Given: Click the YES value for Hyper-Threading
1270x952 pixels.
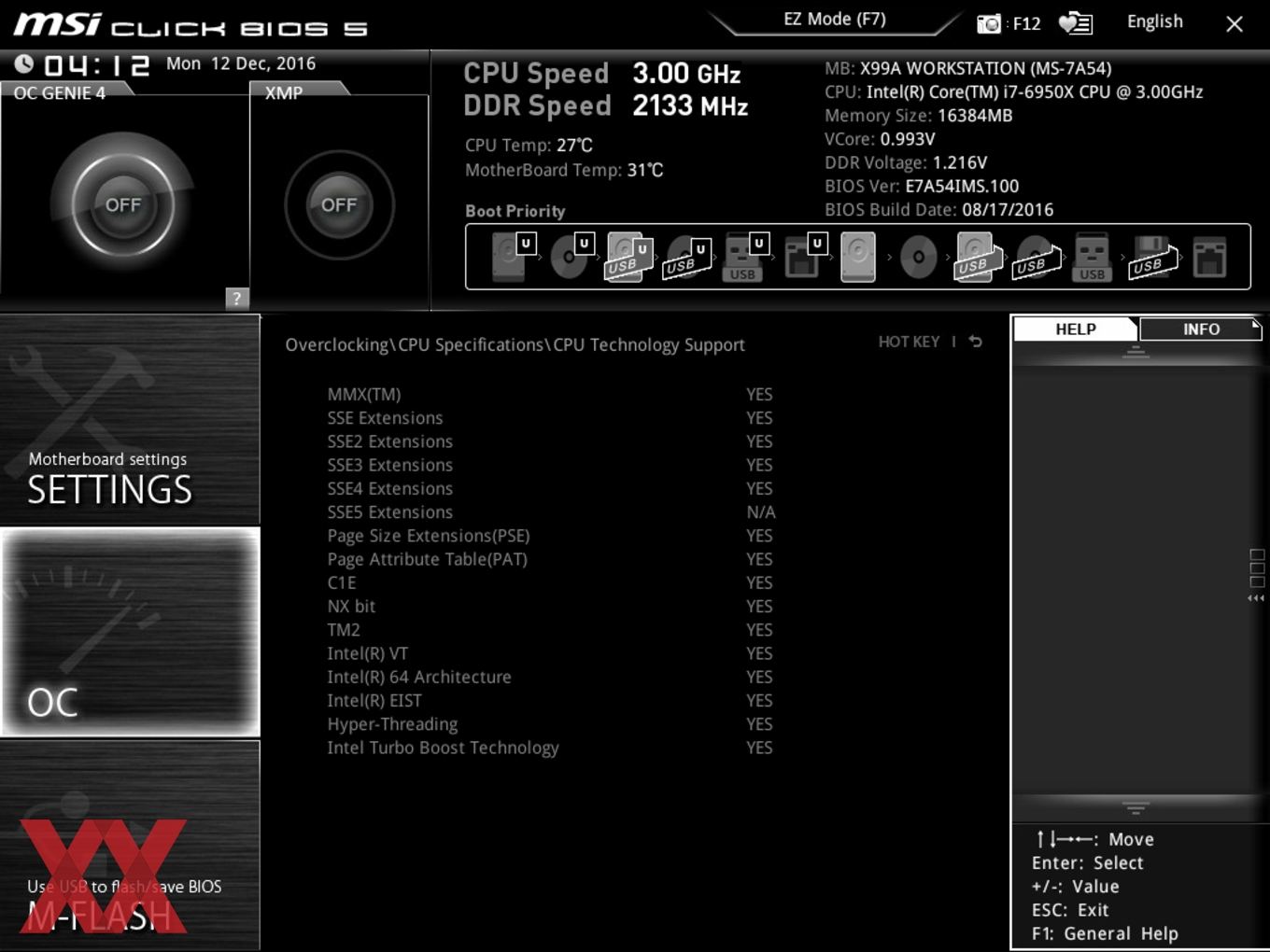Looking at the screenshot, I should coord(759,724).
